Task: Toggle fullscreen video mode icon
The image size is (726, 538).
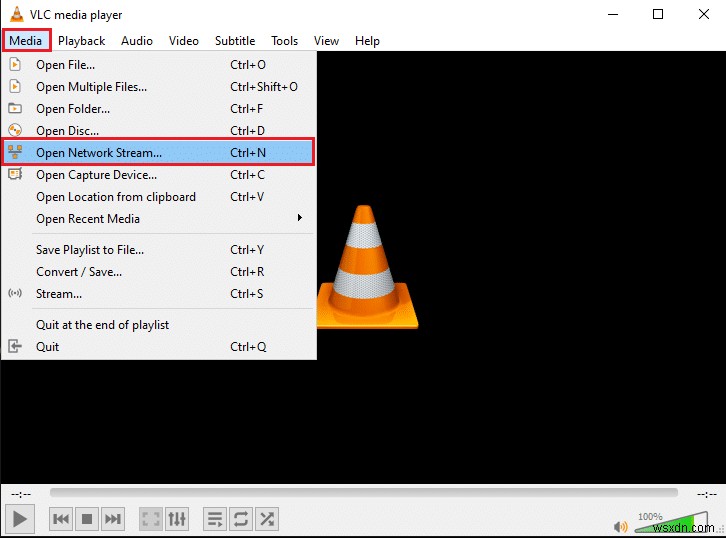Action: pyautogui.click(x=151, y=519)
